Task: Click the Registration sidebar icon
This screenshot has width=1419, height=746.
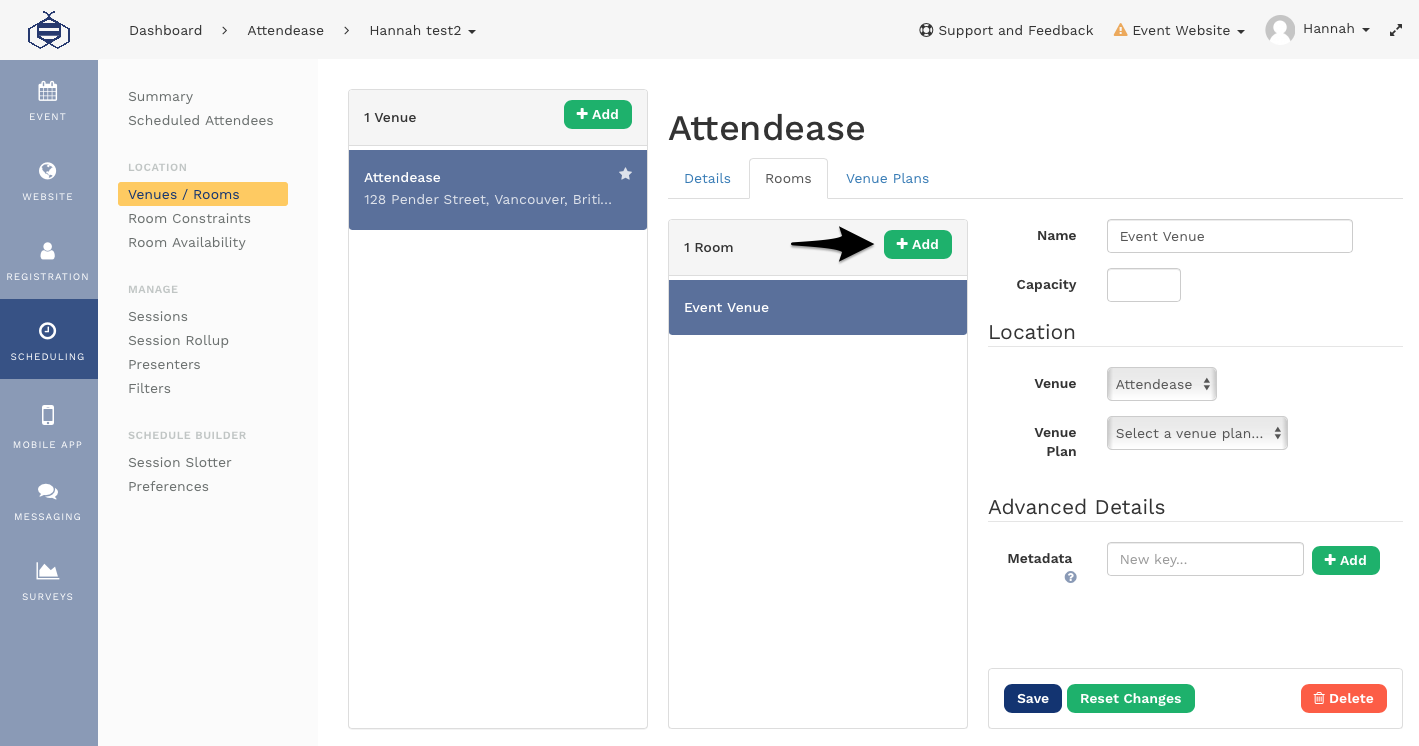Action: click(47, 258)
